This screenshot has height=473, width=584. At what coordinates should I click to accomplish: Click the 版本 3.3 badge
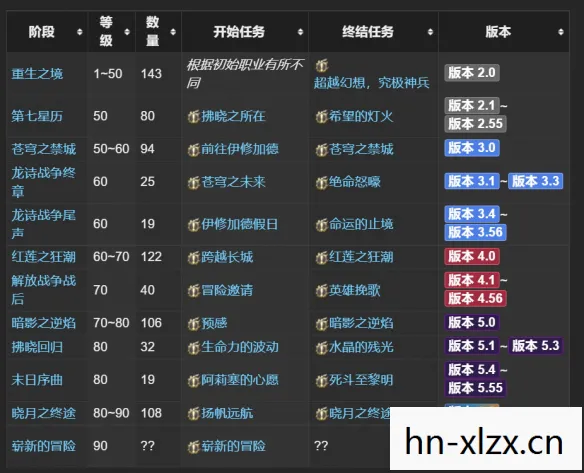[535, 181]
